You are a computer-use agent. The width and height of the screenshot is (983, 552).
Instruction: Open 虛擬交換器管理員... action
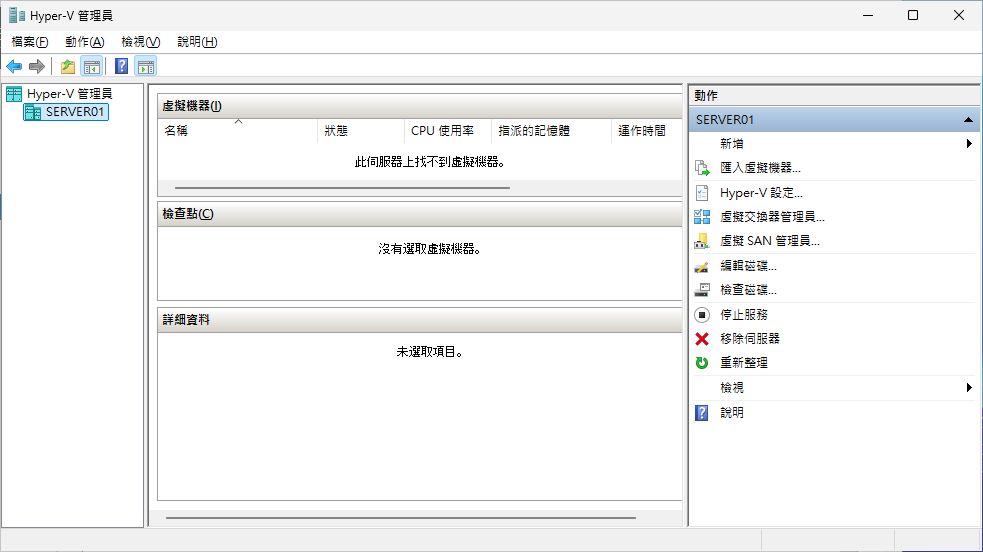772,217
